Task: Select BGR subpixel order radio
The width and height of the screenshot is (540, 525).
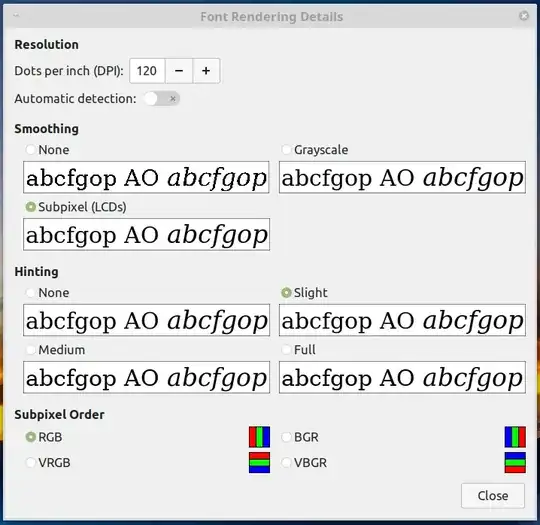Action: 286,437
